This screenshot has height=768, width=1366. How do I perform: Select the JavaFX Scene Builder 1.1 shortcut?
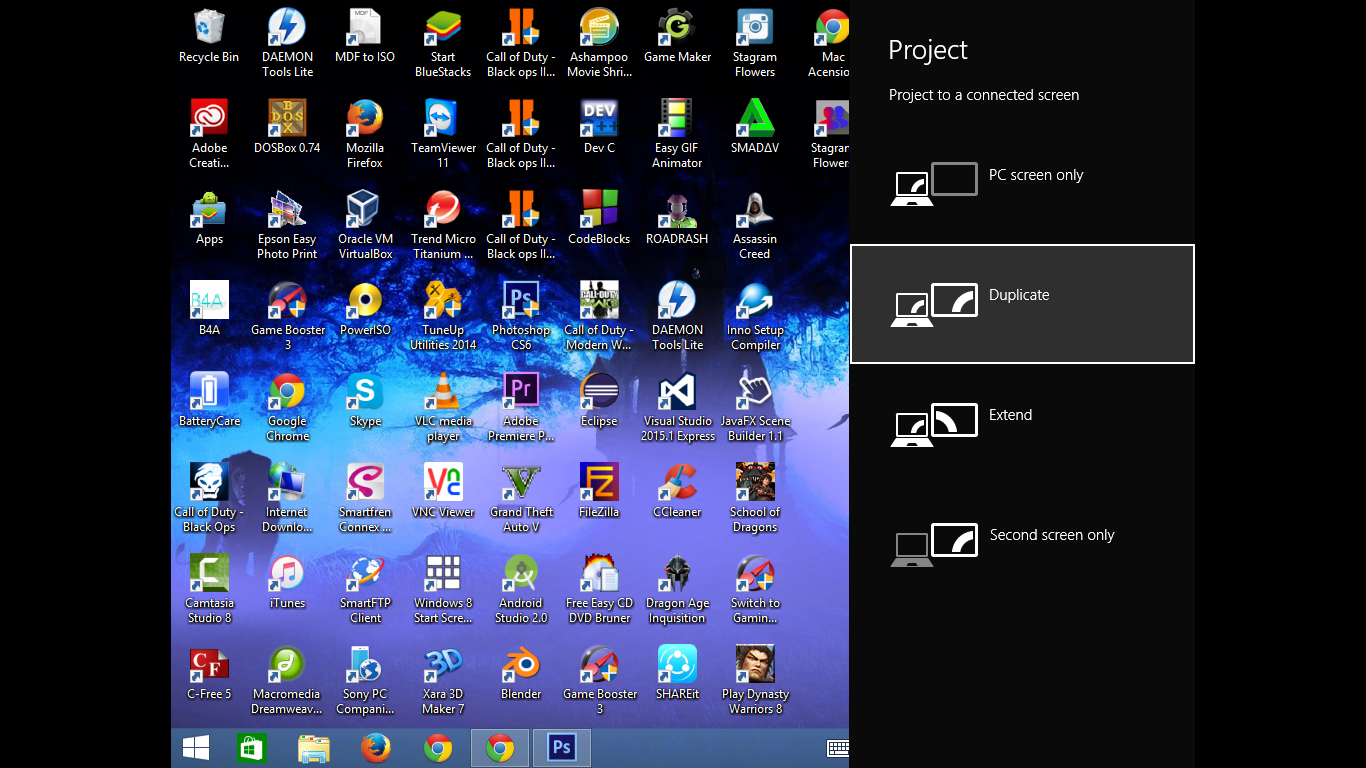pos(755,407)
